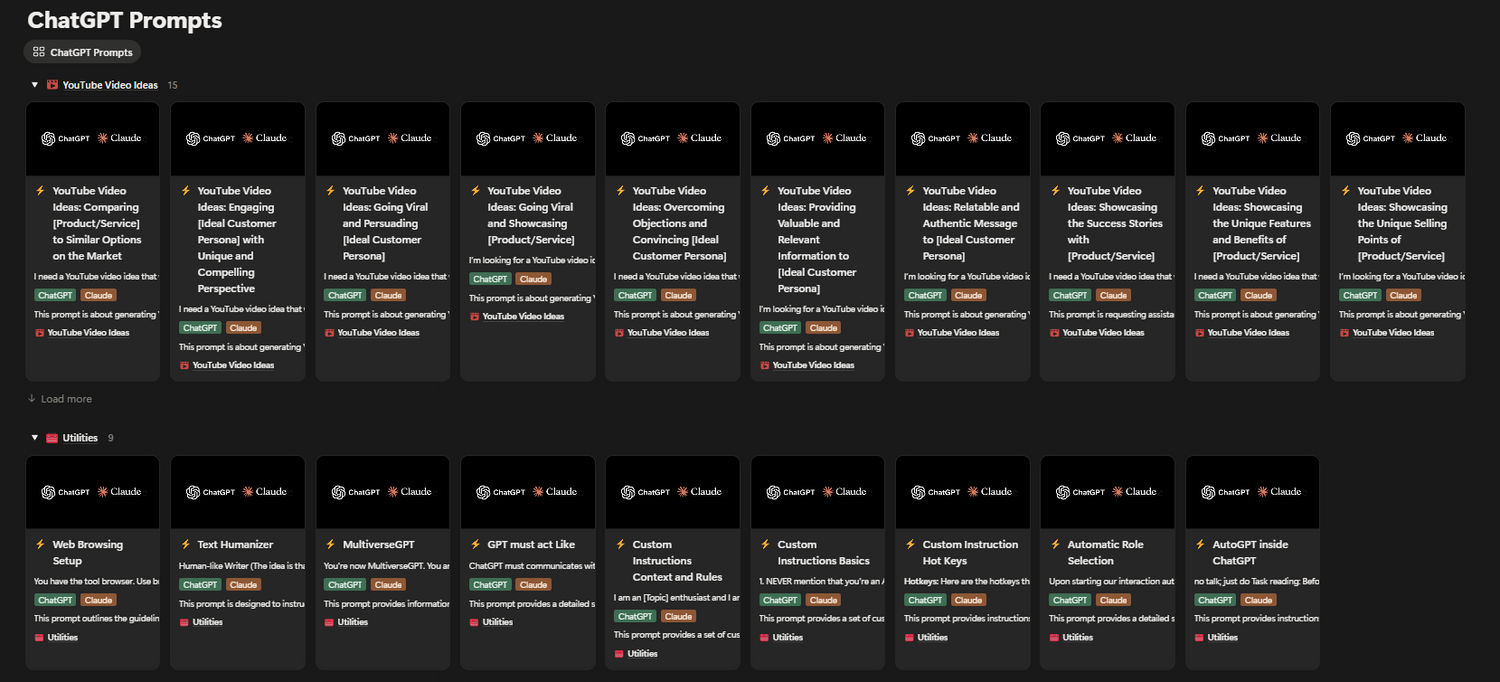Viewport: 1500px width, 682px height.
Task: Click the lightning icon beside Unique Selling Points card
Action: [1346, 191]
